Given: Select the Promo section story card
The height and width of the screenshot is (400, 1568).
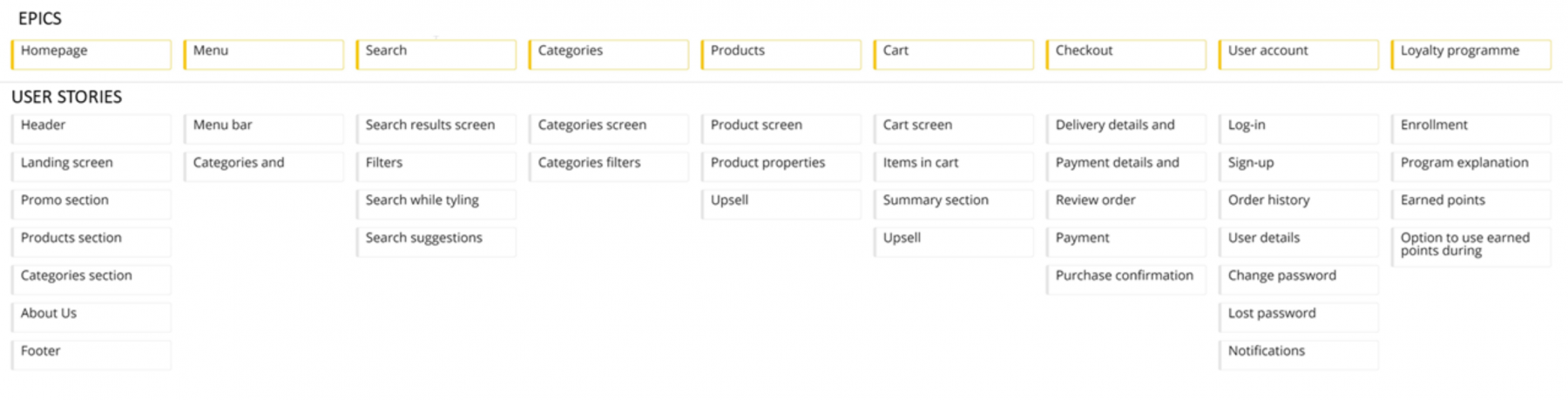Looking at the screenshot, I should pyautogui.click(x=91, y=202).
